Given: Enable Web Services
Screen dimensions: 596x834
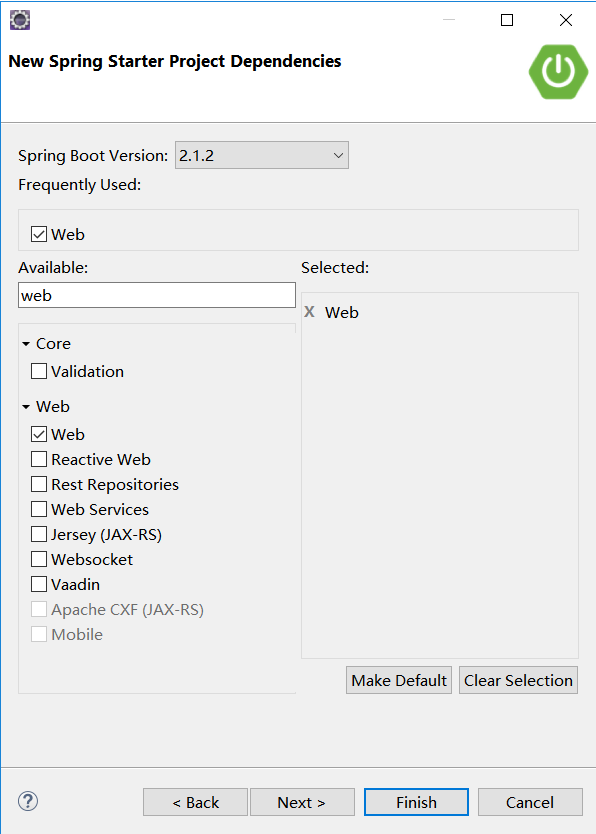Looking at the screenshot, I should (x=38, y=509).
